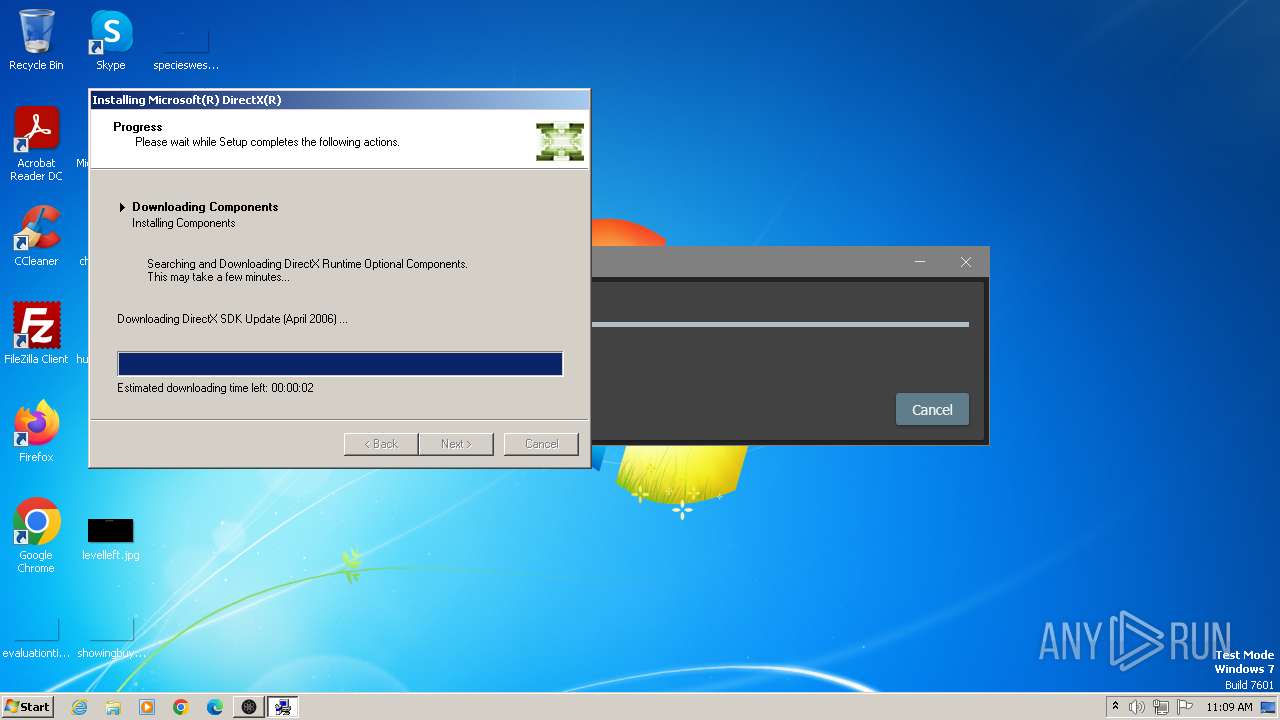Click Cancel in the dark background window
1280x720 pixels.
tap(932, 410)
